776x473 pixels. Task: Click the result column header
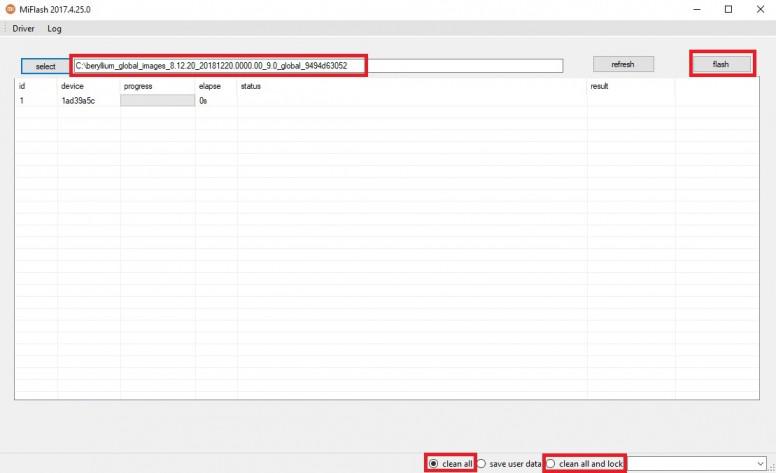(599, 86)
